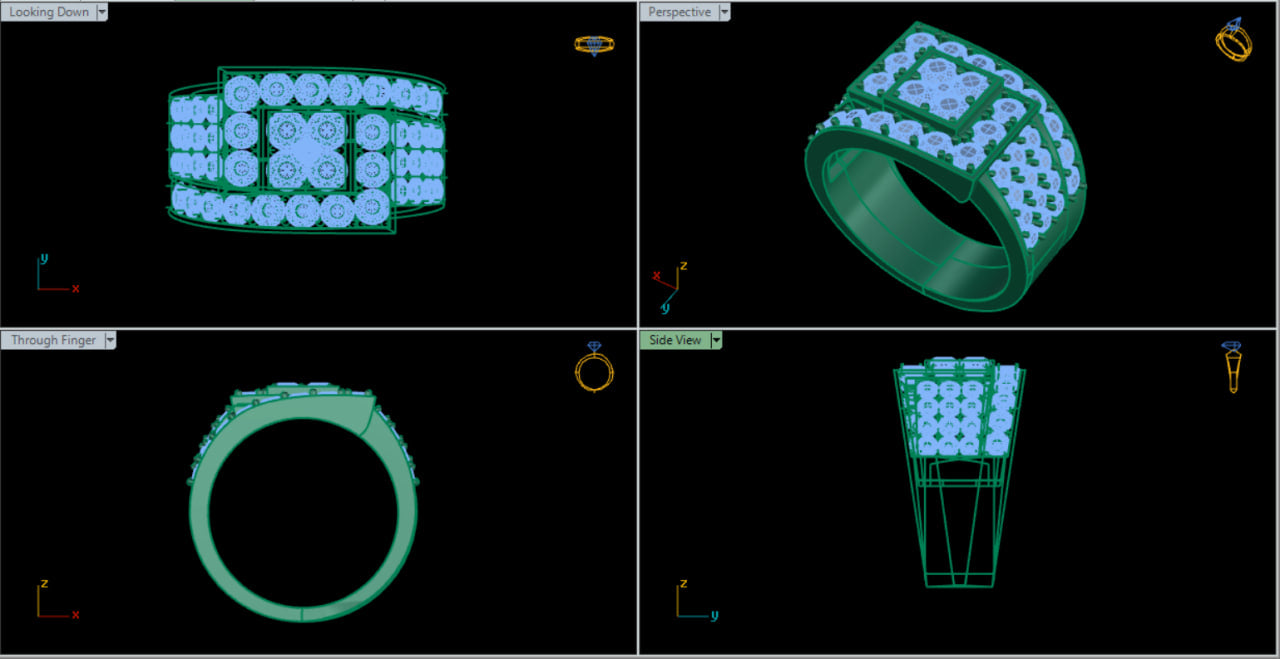Open the Through Finger view selector arrow

click(109, 340)
